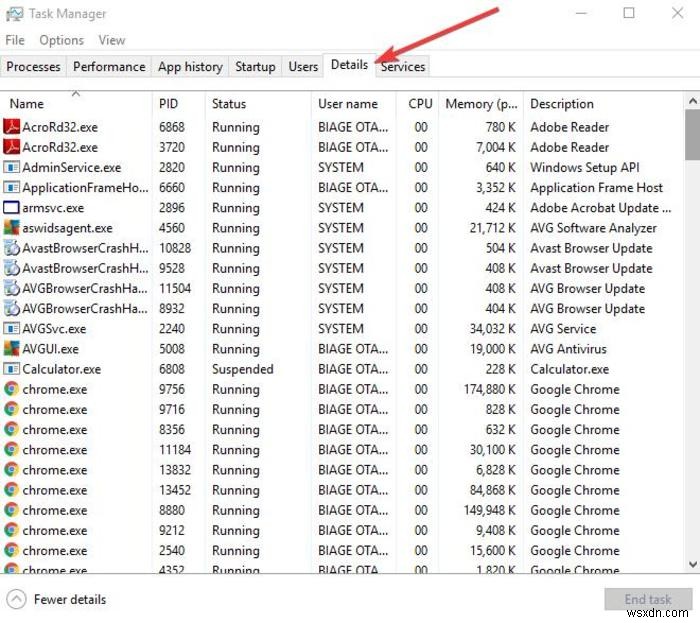Screen dimensions: 700x623
Task: Click the scrollbar down arrow
Action: coord(692,564)
